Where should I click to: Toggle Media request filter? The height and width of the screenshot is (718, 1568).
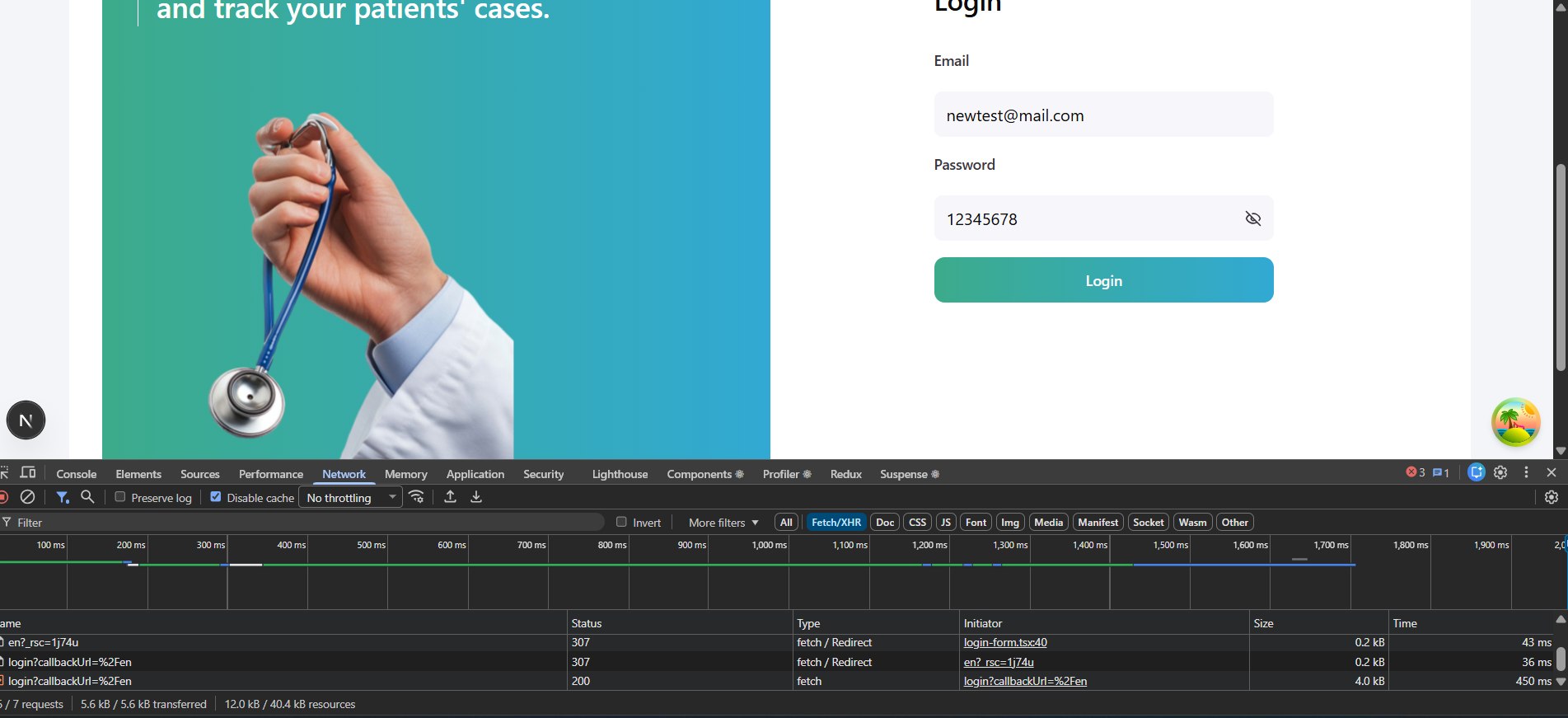(1048, 523)
